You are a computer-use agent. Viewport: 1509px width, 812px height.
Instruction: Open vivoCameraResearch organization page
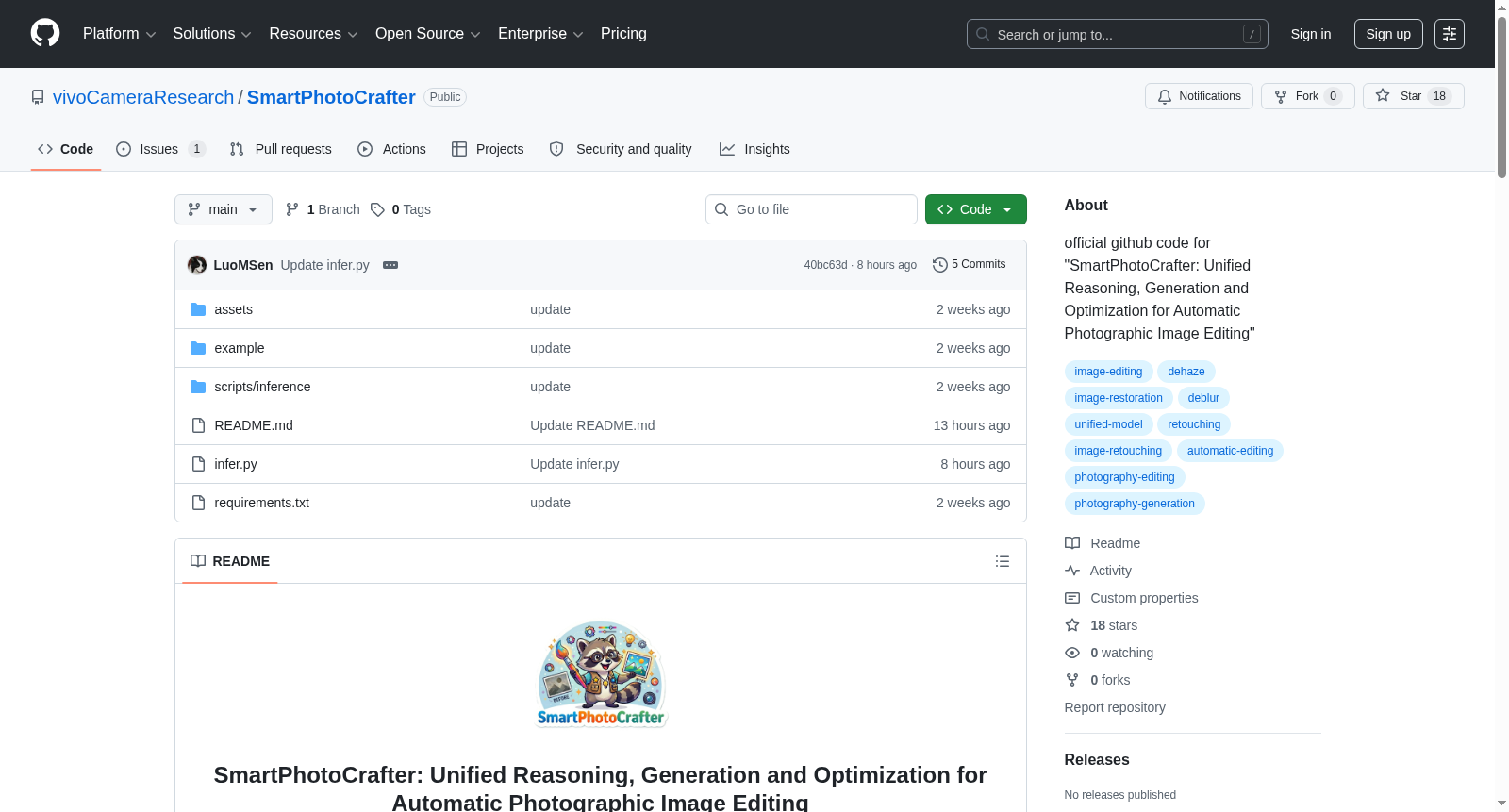[143, 97]
